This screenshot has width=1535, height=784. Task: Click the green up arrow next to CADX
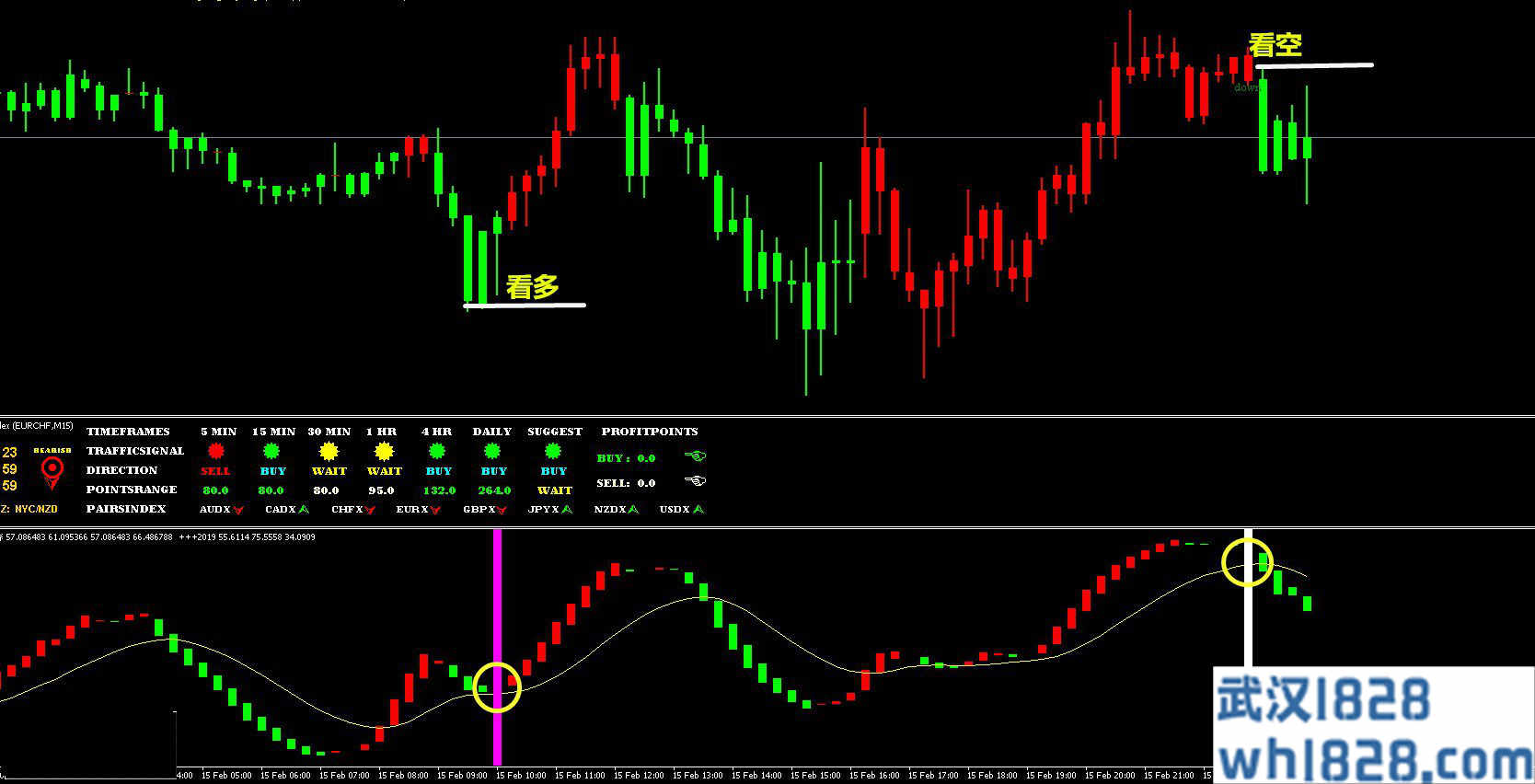pos(304,509)
